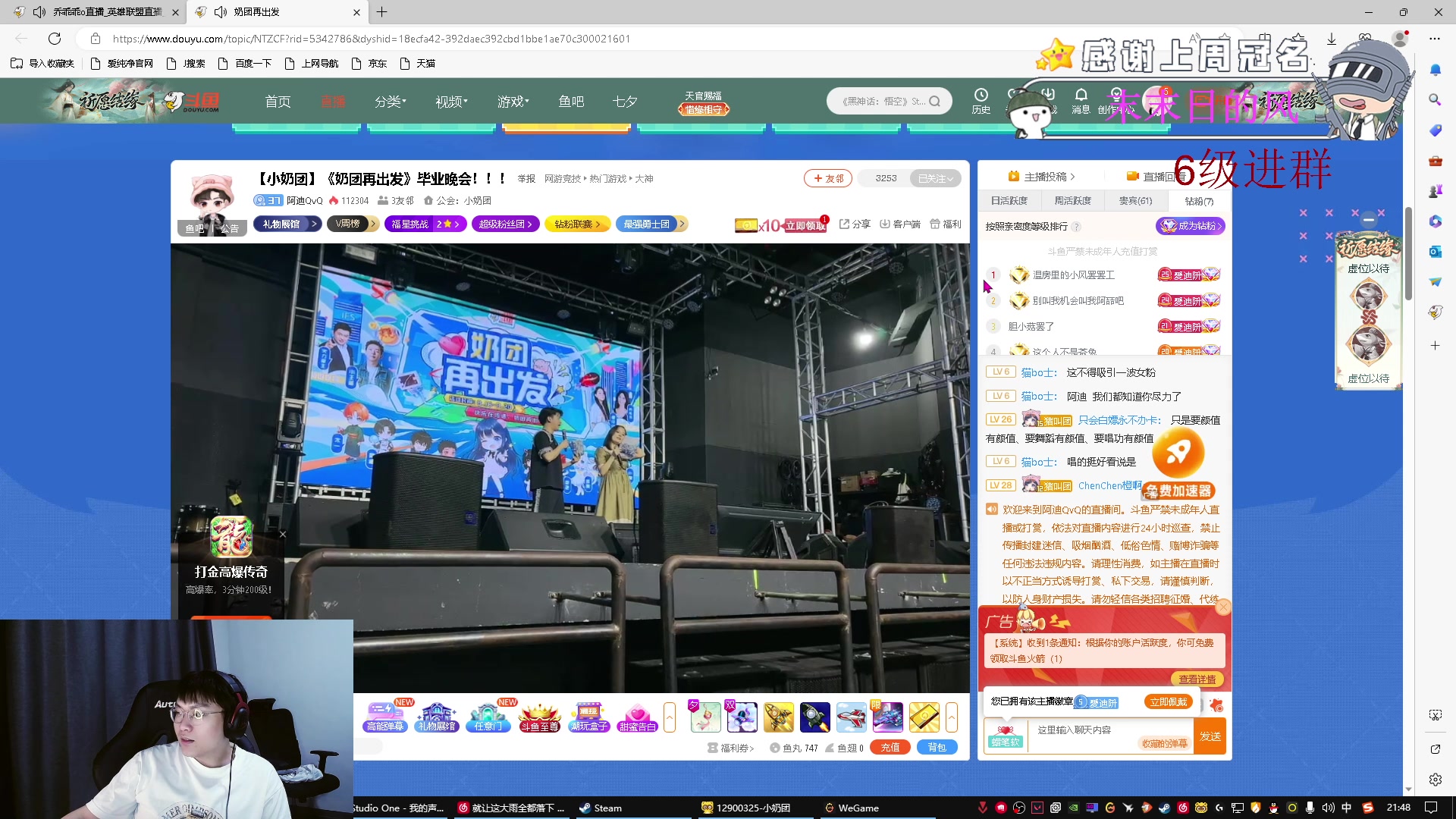
Task: Expand the 游戏 navigation dropdown
Action: coord(513,101)
